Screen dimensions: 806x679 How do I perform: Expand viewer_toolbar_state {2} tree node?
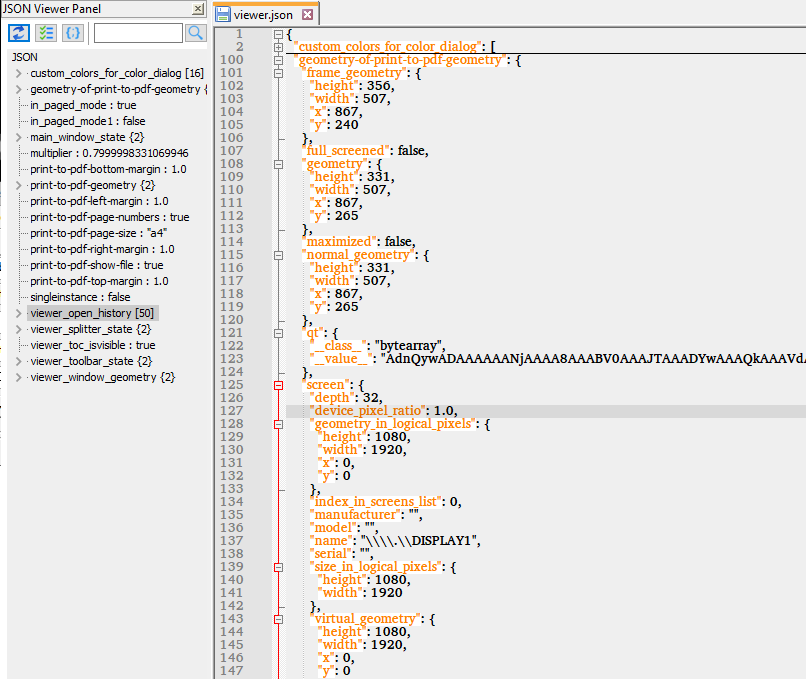[x=19, y=361]
